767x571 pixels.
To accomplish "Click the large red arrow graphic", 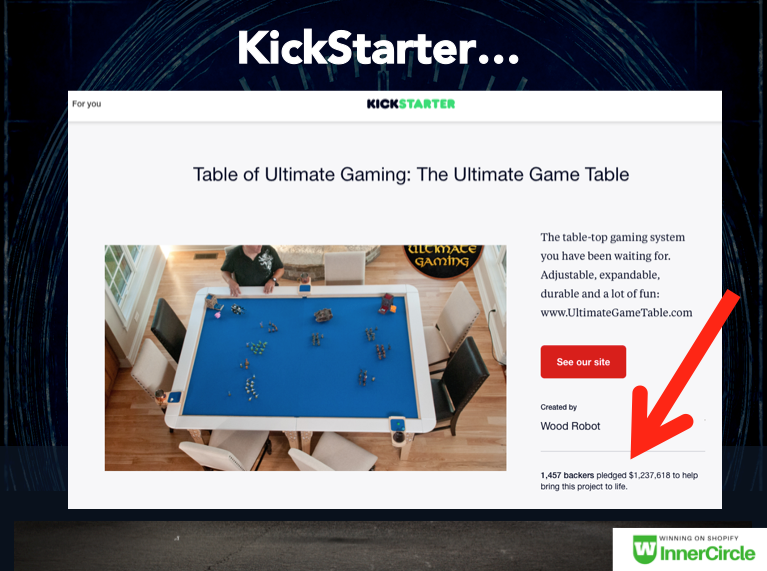I will (682, 374).
